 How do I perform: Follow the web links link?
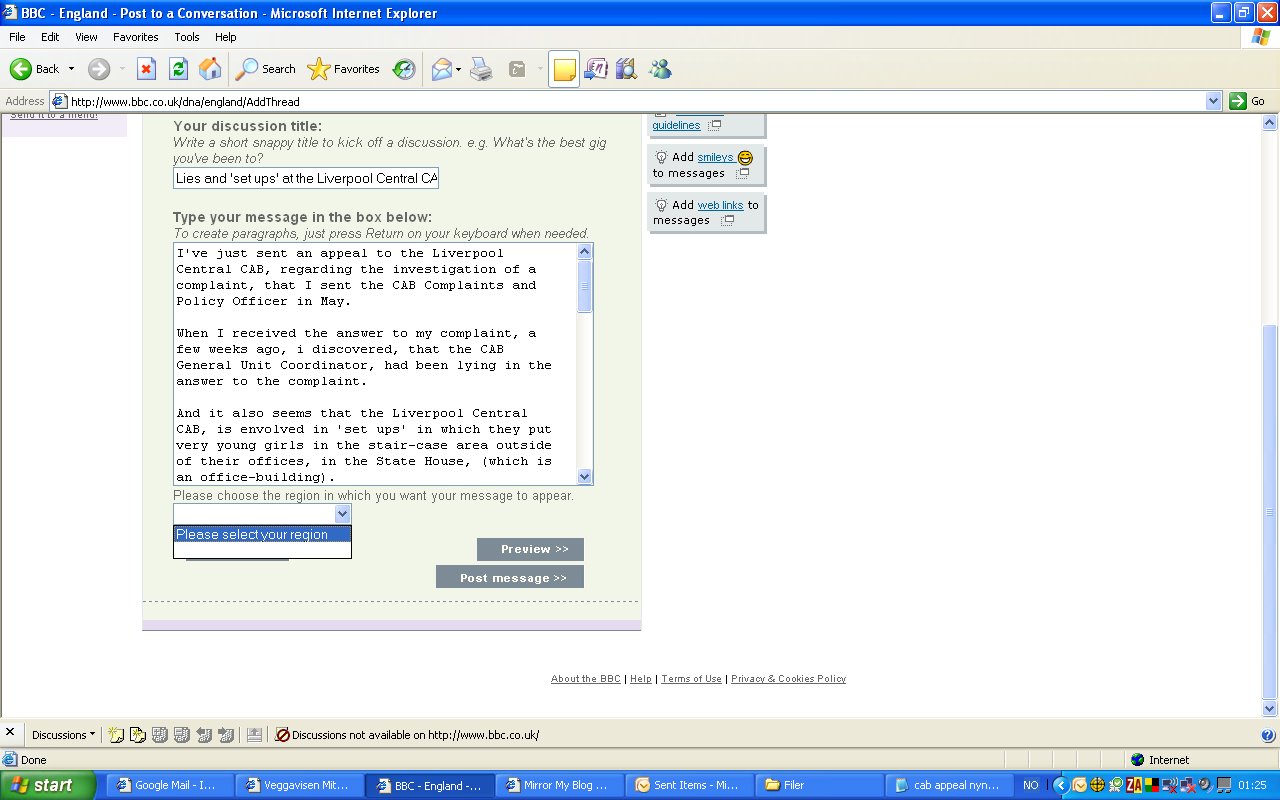tap(721, 205)
